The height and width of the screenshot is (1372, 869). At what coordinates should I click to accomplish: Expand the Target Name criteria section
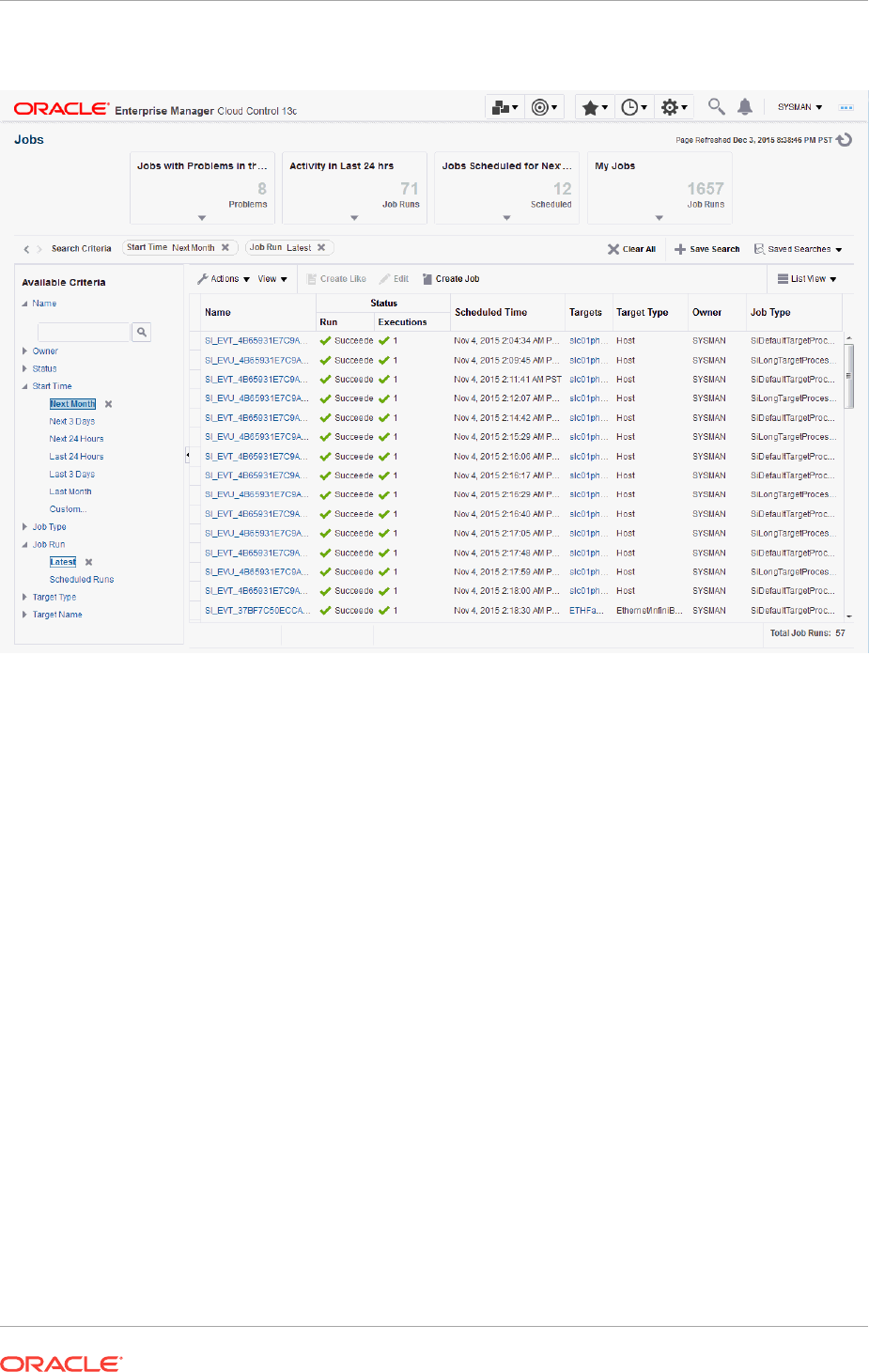[x=25, y=615]
